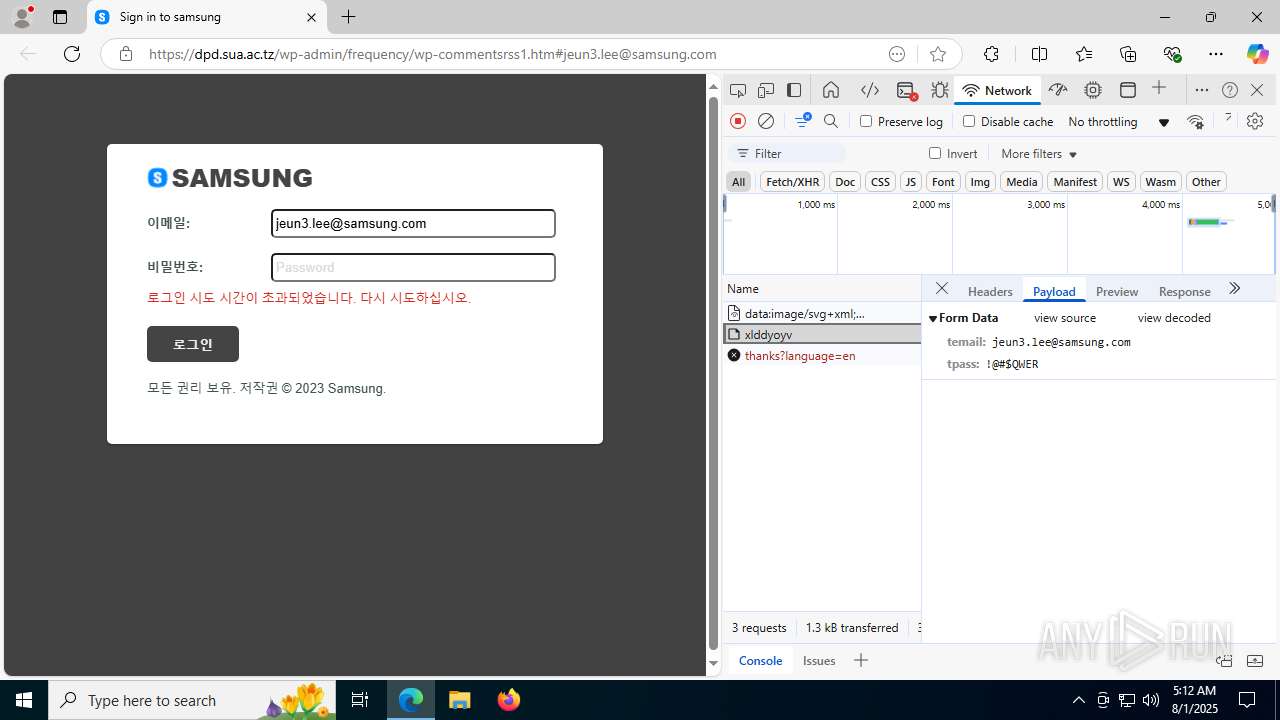Open Network settings gear icon
1280x720 pixels.
[x=1255, y=121]
